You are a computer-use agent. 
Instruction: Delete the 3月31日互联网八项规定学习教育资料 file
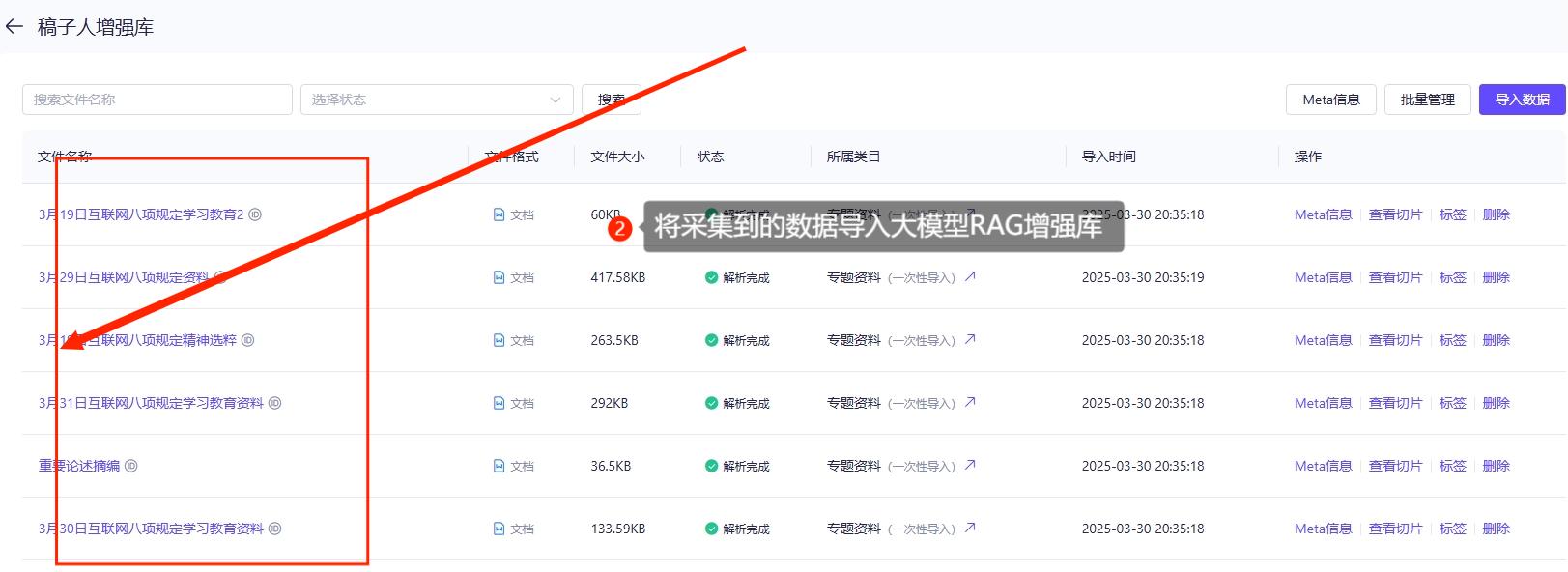tap(1497, 403)
